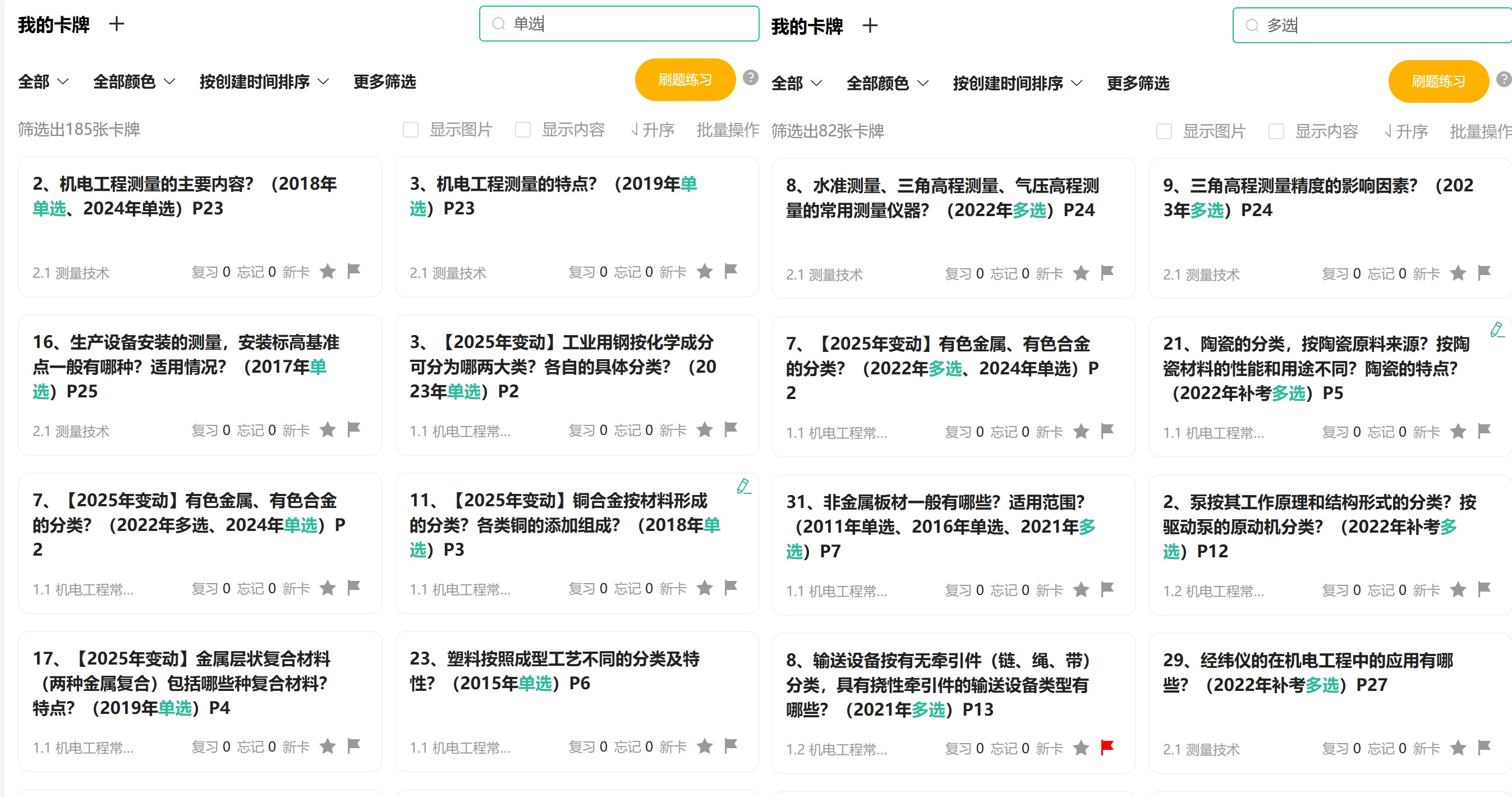
Task: Add a new card in the 多选 panel
Action: (870, 26)
